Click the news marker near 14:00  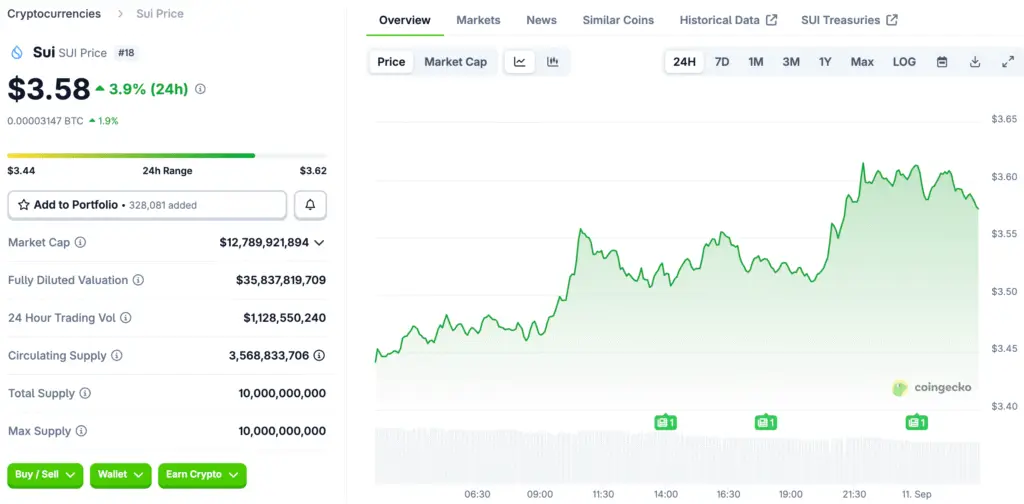point(665,422)
